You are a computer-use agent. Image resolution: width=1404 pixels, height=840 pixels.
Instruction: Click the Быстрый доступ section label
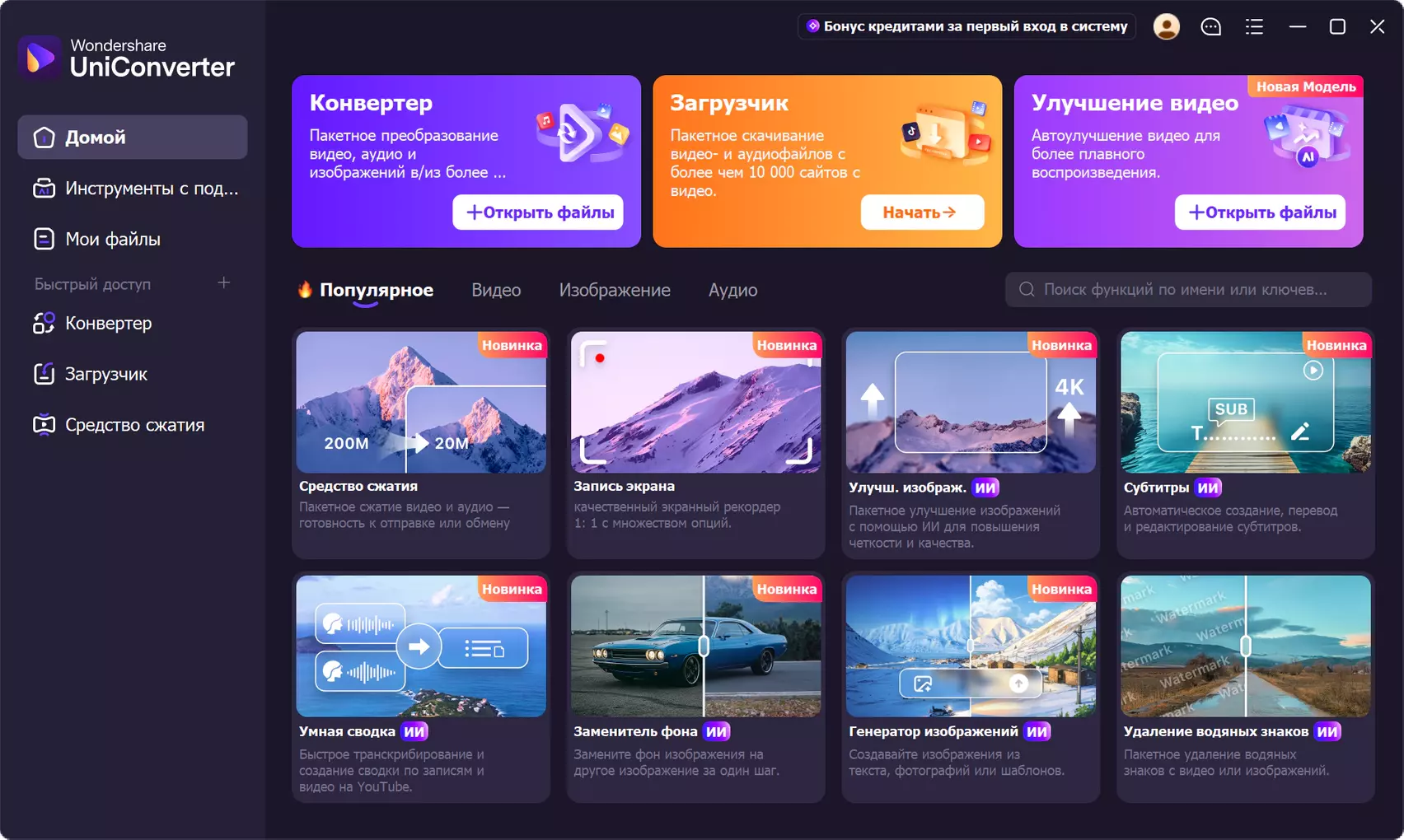tap(92, 284)
